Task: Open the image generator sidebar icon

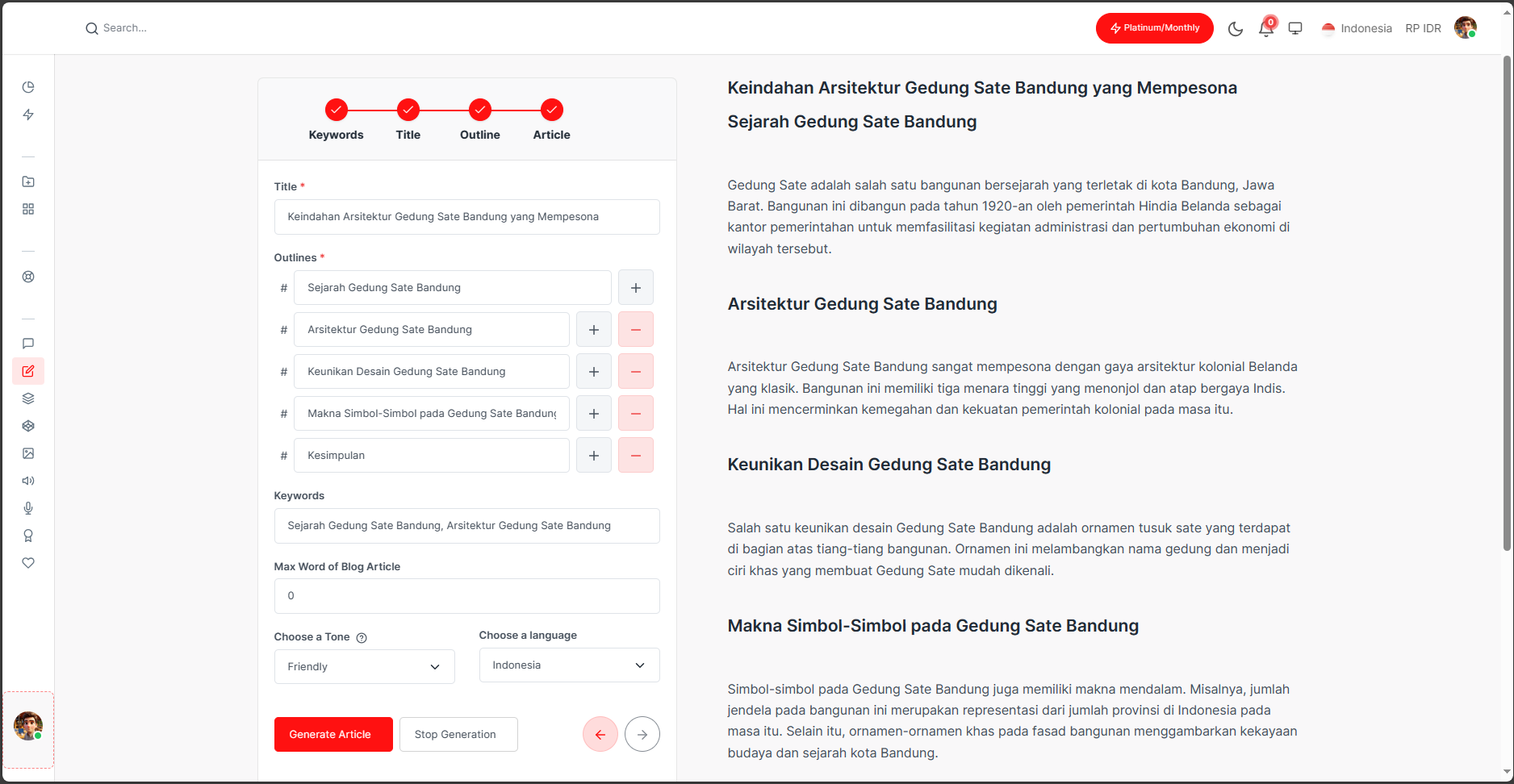Action: (x=28, y=453)
